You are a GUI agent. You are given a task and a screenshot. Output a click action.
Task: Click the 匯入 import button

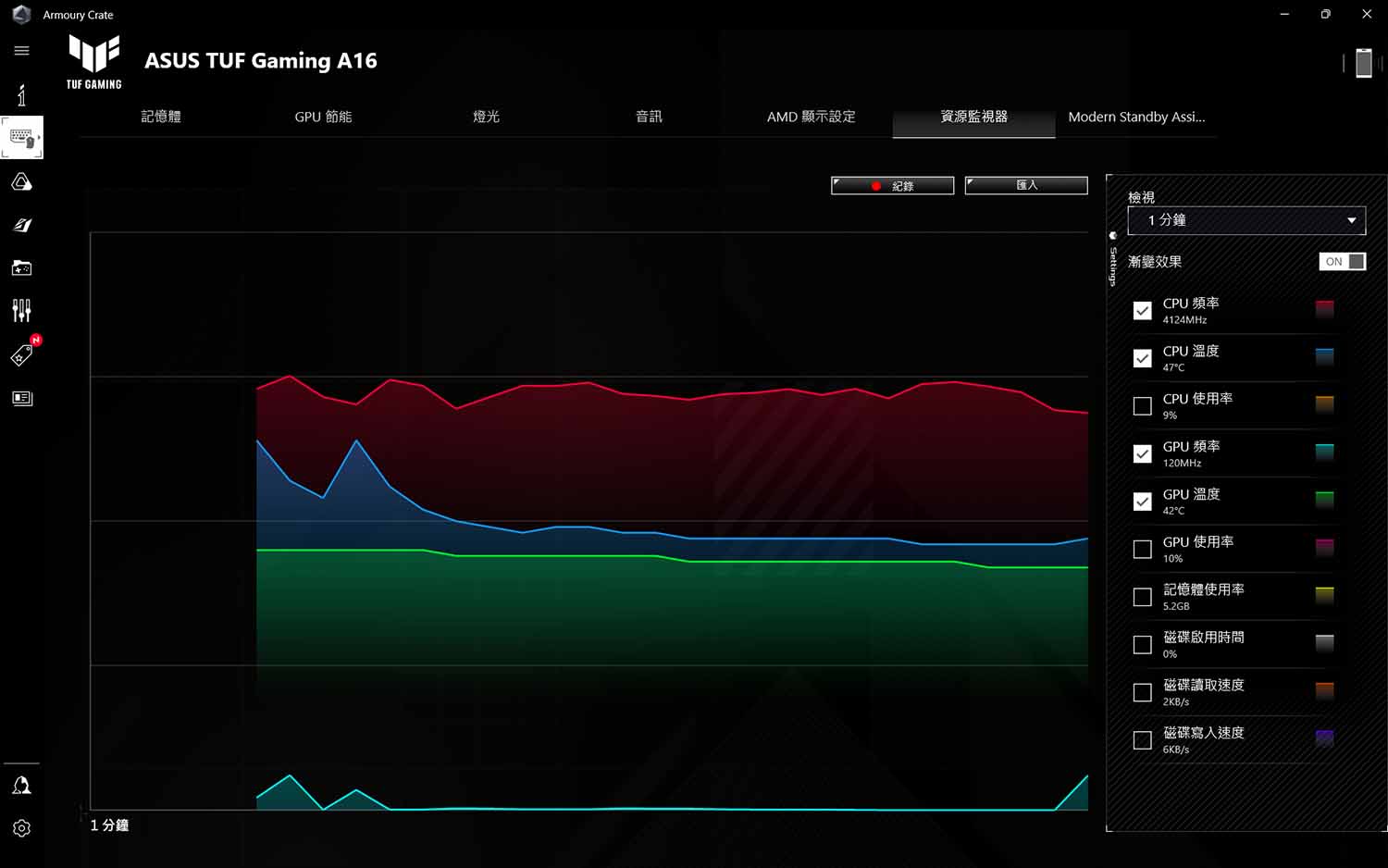click(x=1026, y=185)
